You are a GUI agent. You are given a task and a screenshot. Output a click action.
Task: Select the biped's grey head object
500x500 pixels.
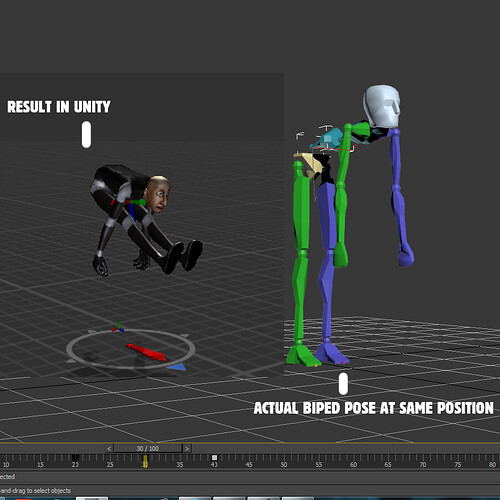tap(382, 106)
